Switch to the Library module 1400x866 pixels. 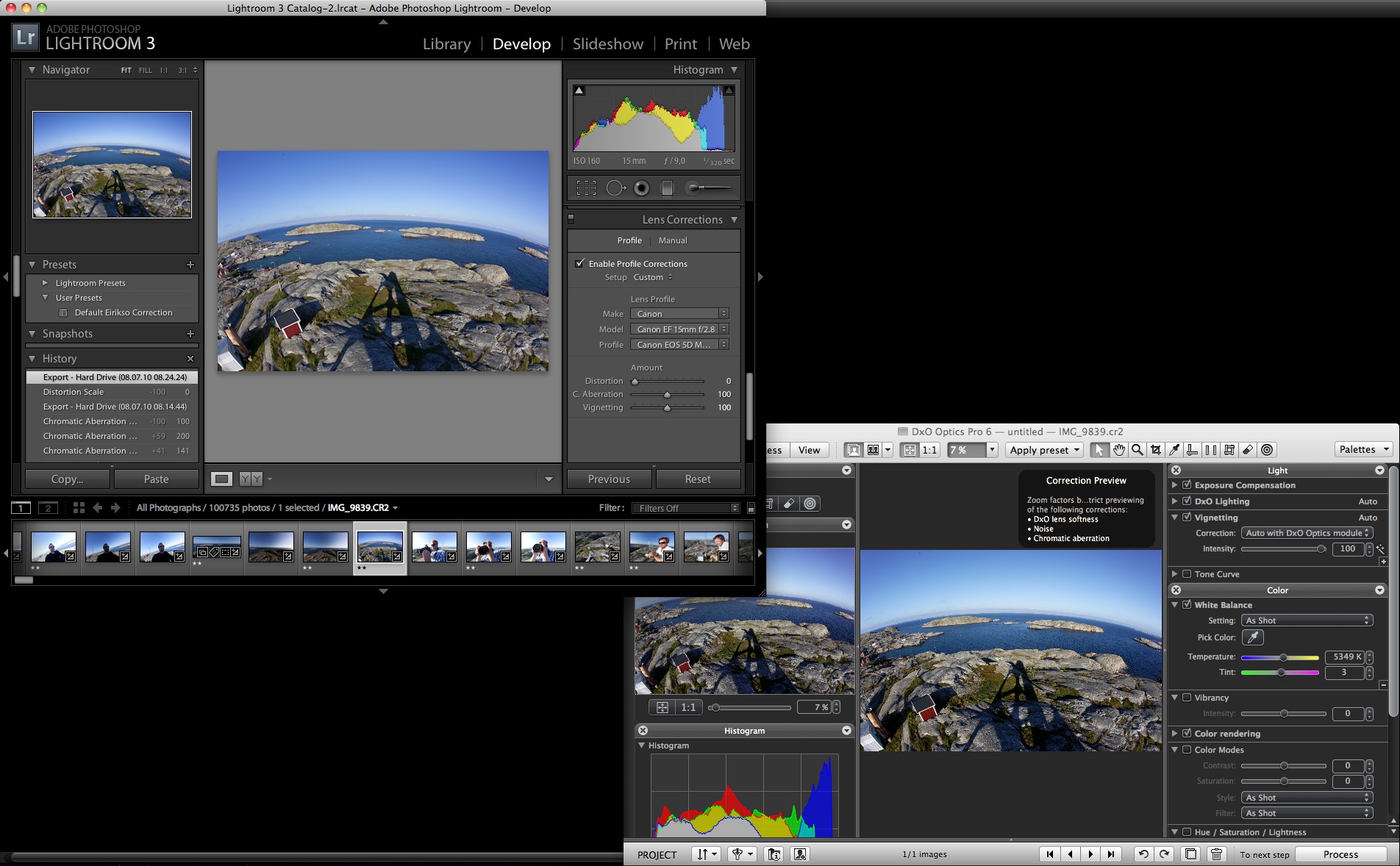click(446, 44)
